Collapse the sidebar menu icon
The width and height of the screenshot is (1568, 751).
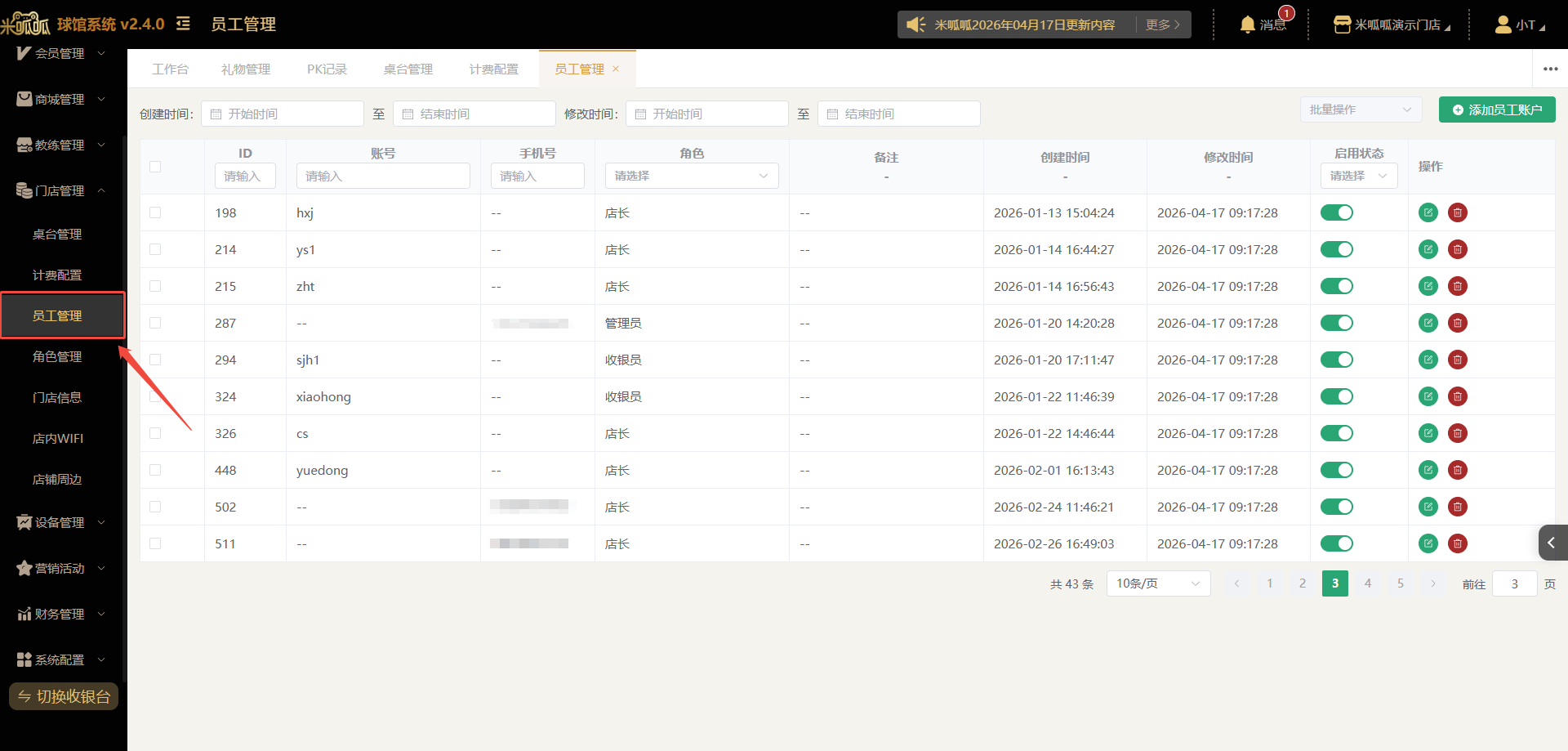pos(183,24)
